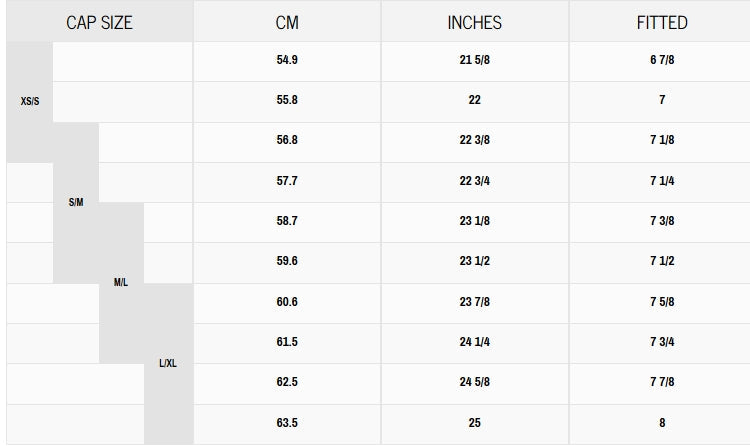Viewport: 750px width, 446px height.
Task: Select the XS/S cap size label
Action: [x=30, y=101]
